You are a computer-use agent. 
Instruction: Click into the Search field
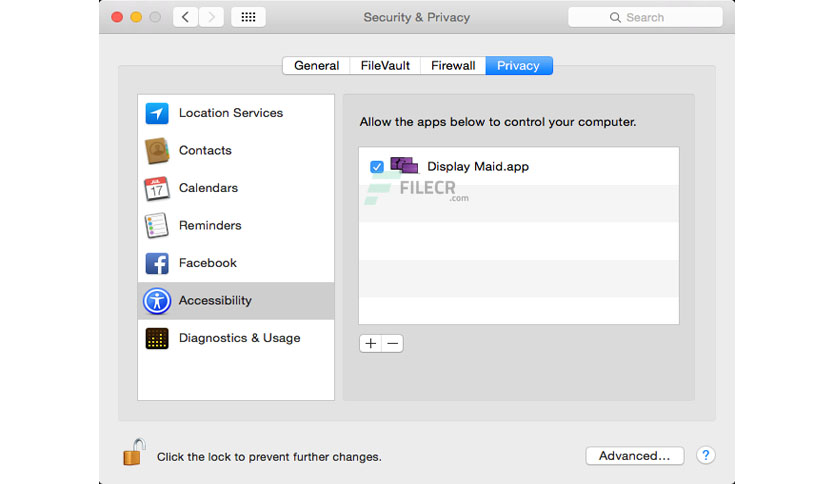tap(645, 17)
